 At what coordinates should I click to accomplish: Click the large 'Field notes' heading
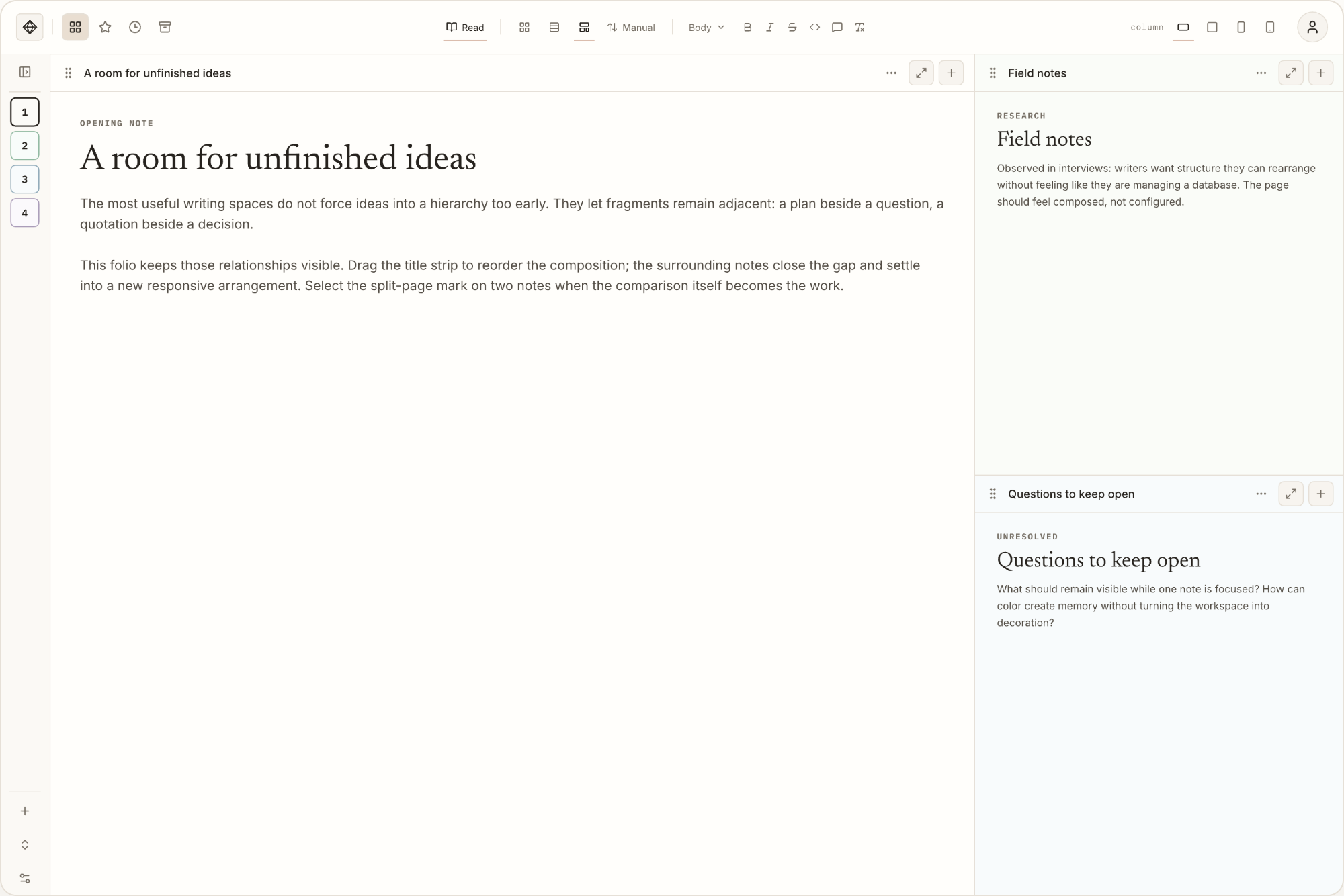(1044, 139)
